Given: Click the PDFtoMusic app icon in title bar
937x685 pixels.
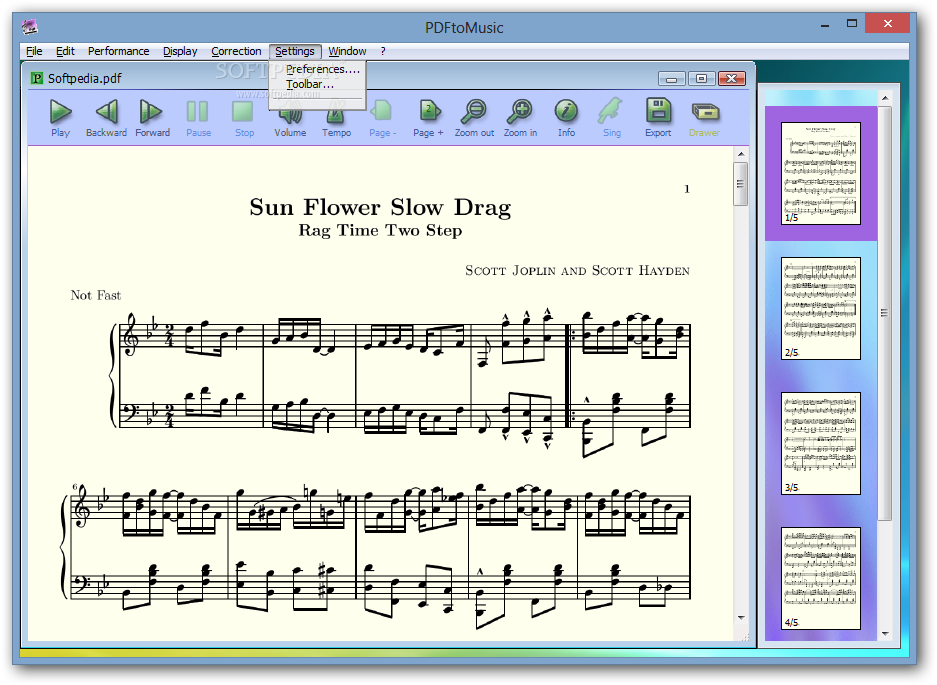Looking at the screenshot, I should [x=30, y=27].
